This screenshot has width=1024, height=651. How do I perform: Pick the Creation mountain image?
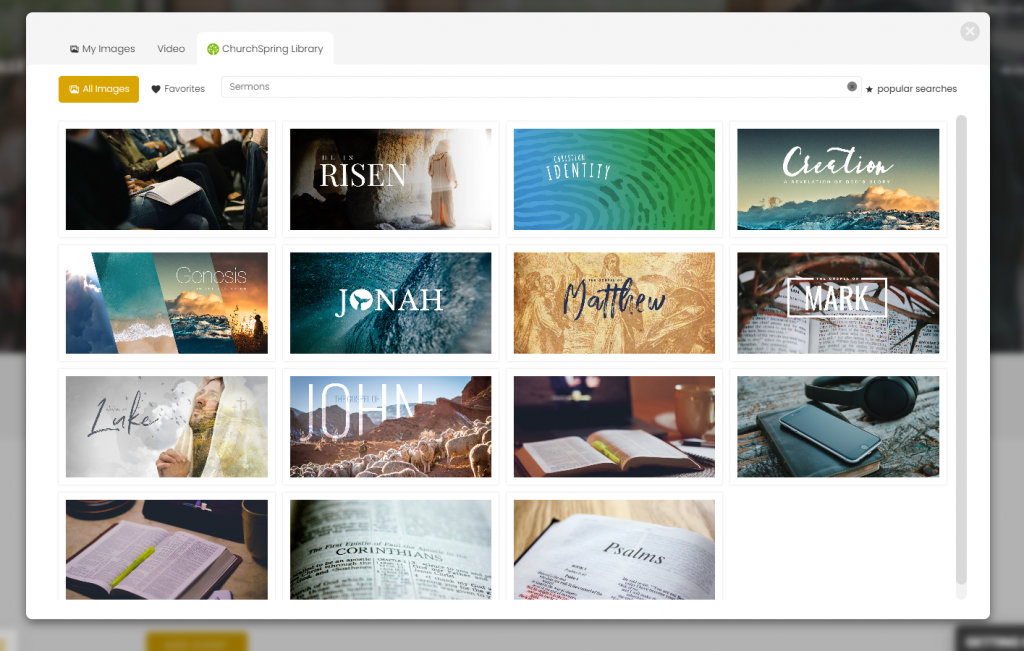point(838,179)
